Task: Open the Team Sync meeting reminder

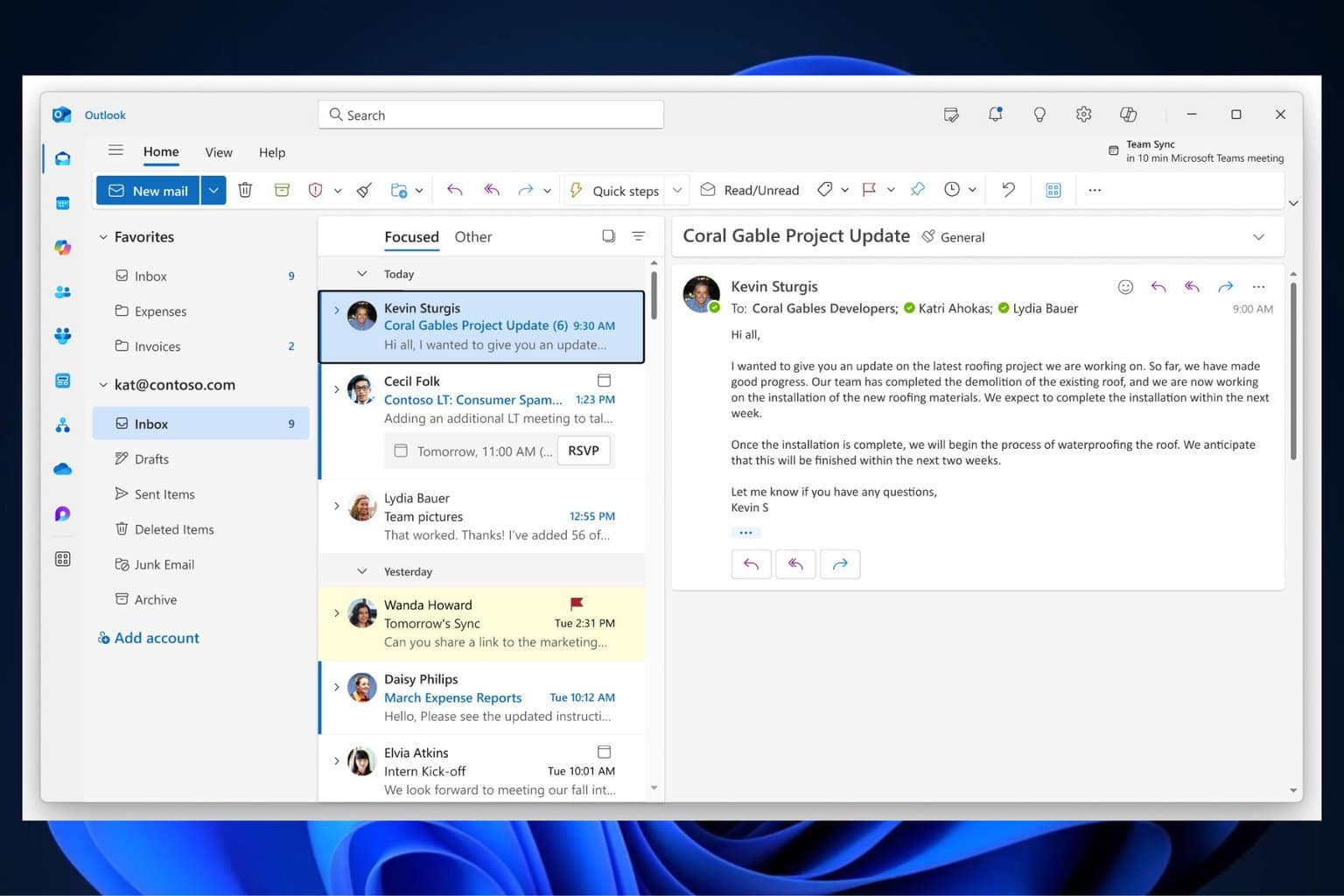Action: point(1196,150)
